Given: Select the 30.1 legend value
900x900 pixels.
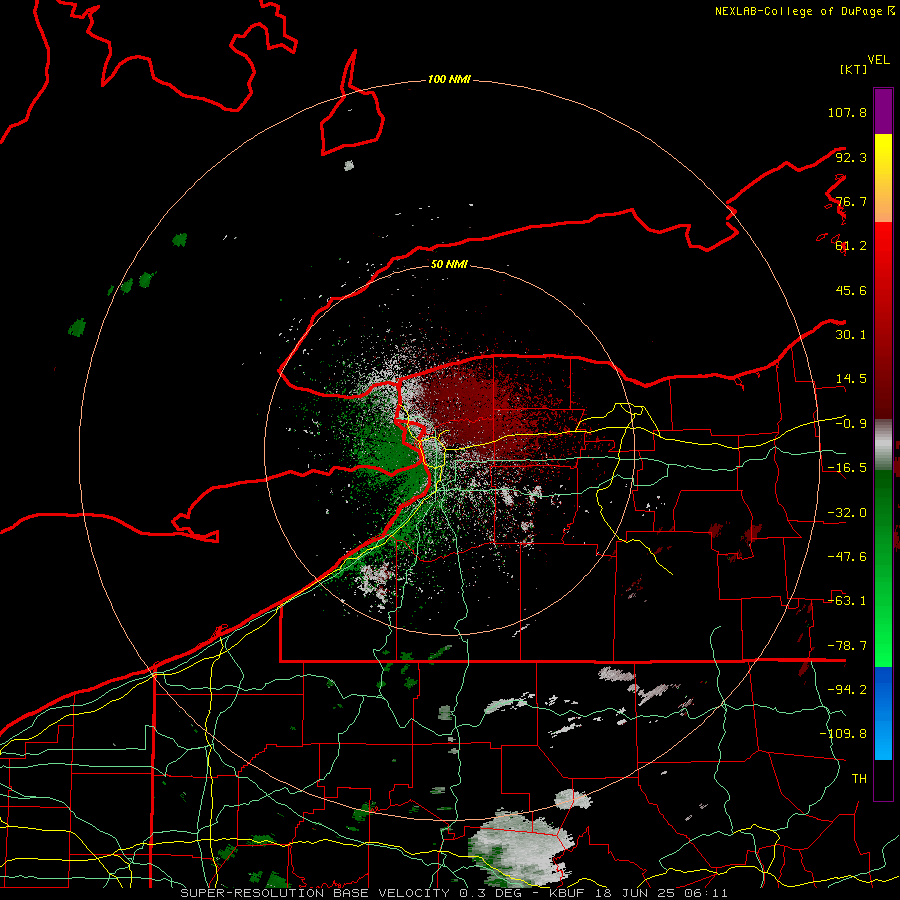Looking at the screenshot, I should 851,335.
